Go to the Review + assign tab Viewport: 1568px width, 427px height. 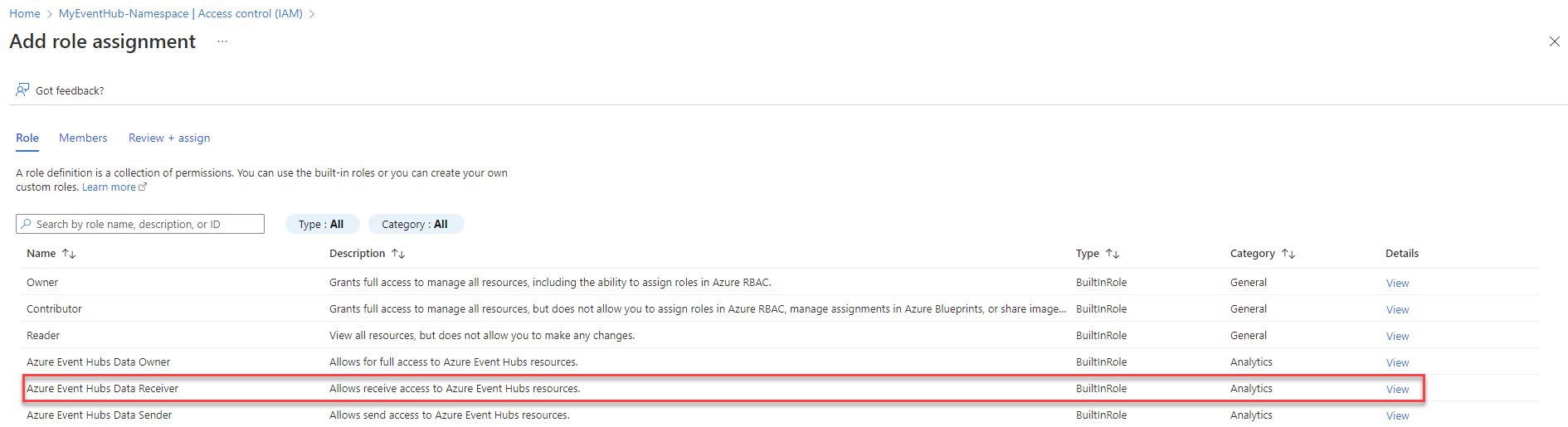[x=169, y=138]
